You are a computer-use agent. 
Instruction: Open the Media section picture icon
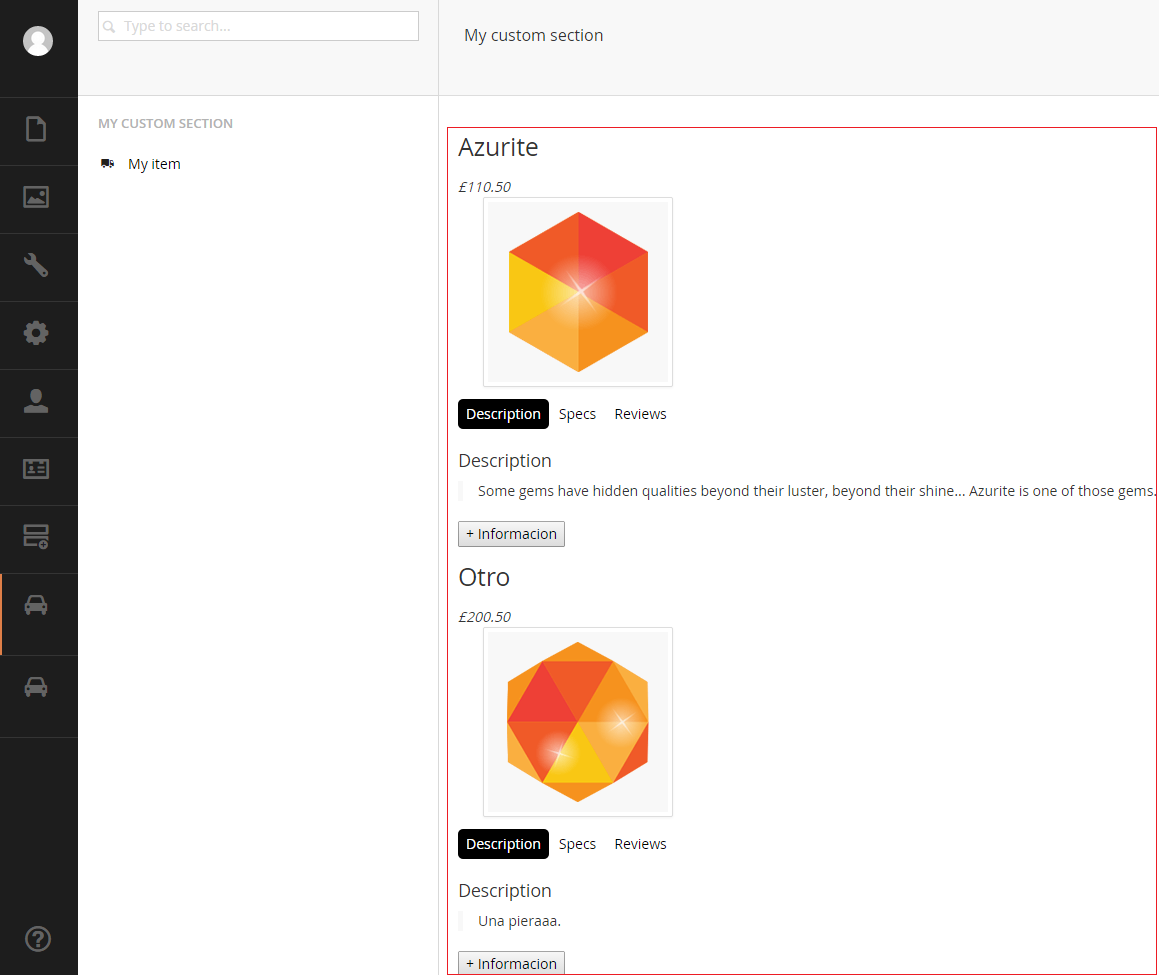coord(36,197)
